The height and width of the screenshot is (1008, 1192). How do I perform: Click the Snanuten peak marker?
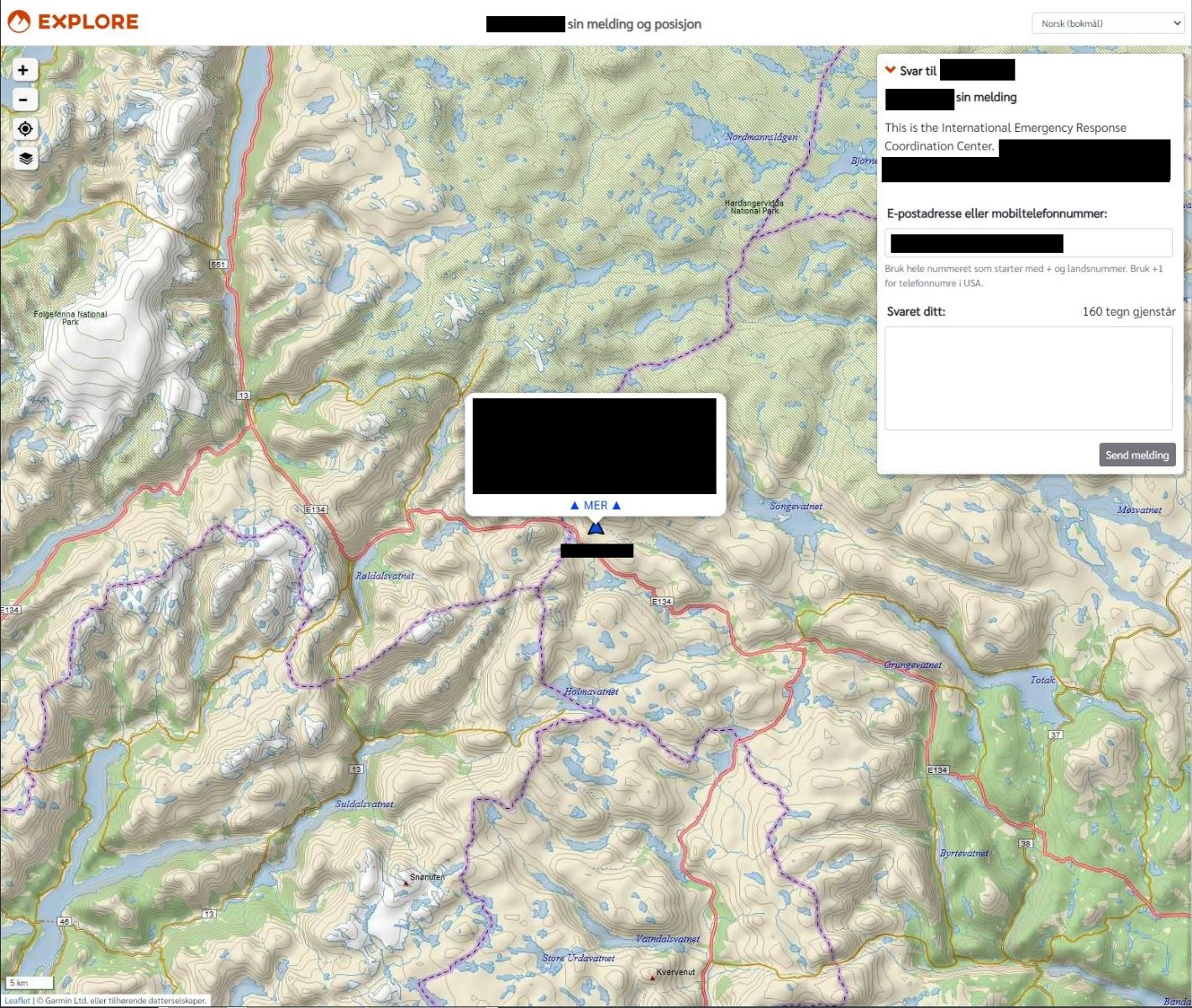click(406, 883)
